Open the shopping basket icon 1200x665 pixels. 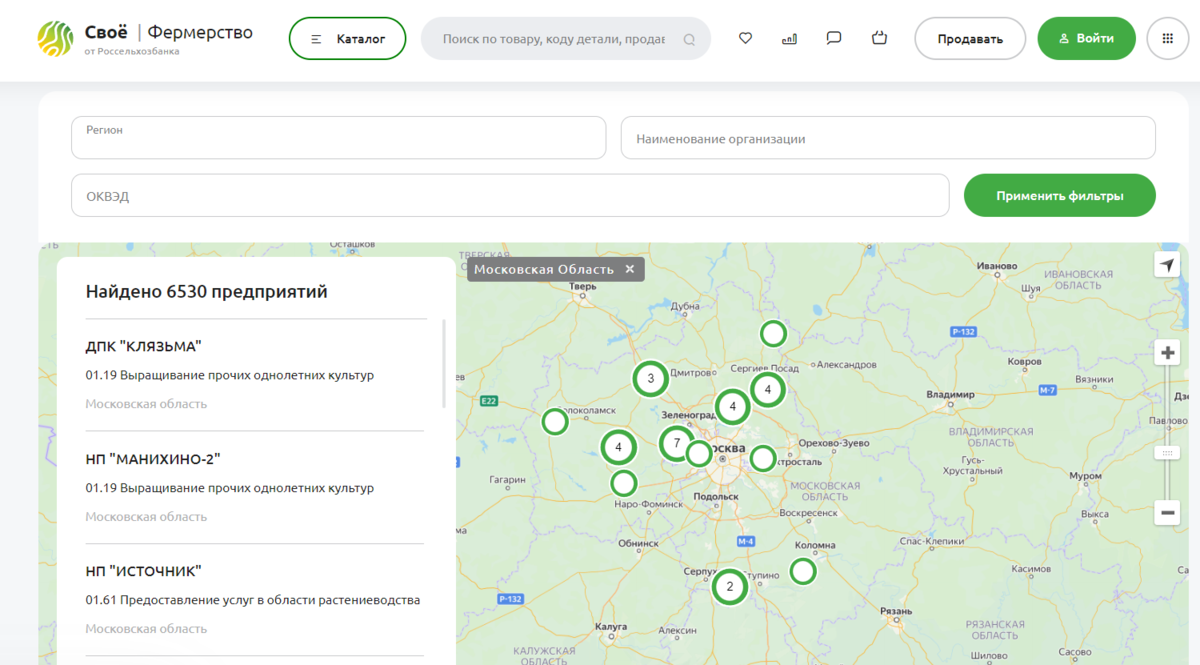(879, 38)
